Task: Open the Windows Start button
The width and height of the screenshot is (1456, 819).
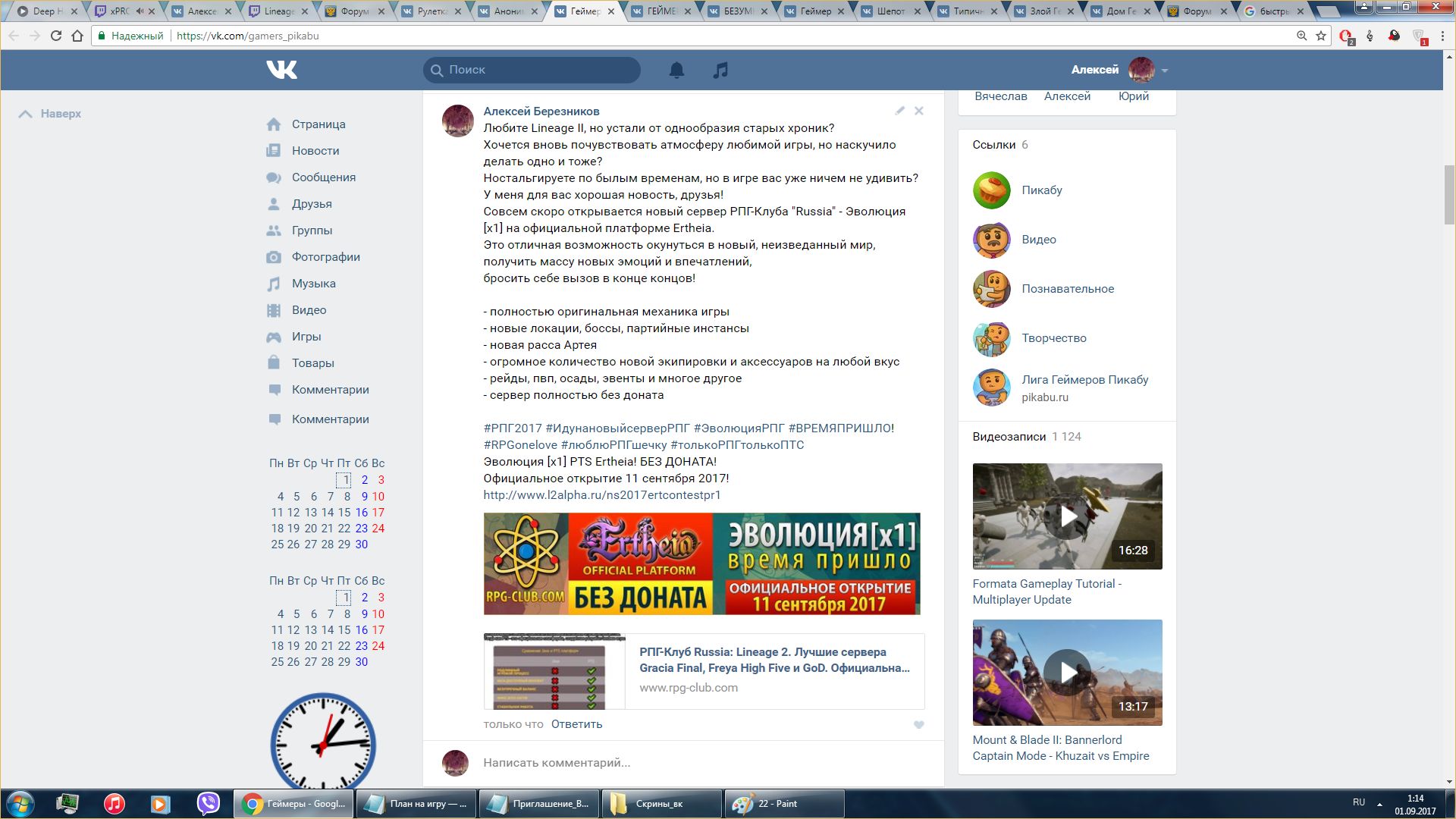Action: [x=20, y=804]
